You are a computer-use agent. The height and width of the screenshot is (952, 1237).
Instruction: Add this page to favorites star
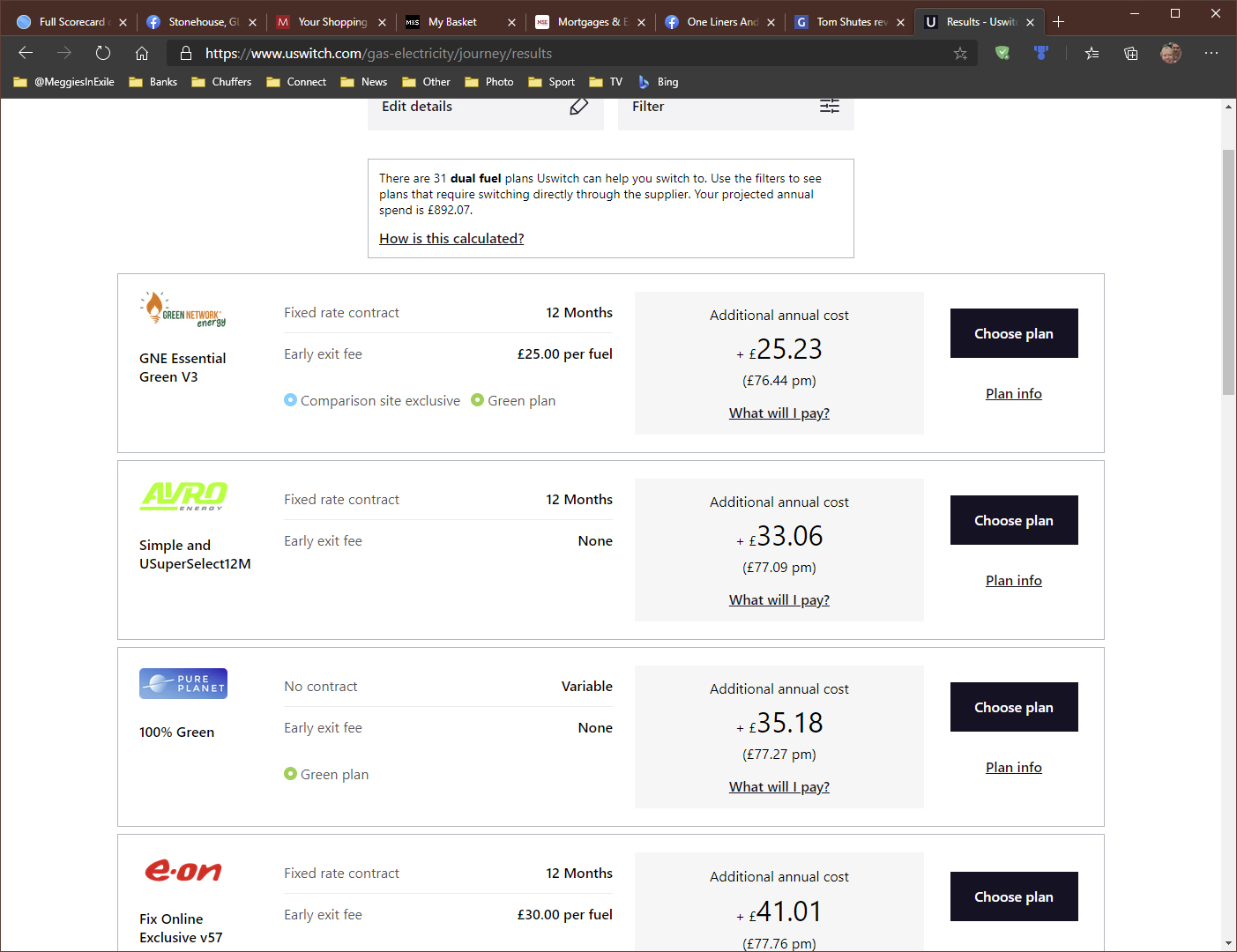pyautogui.click(x=960, y=53)
